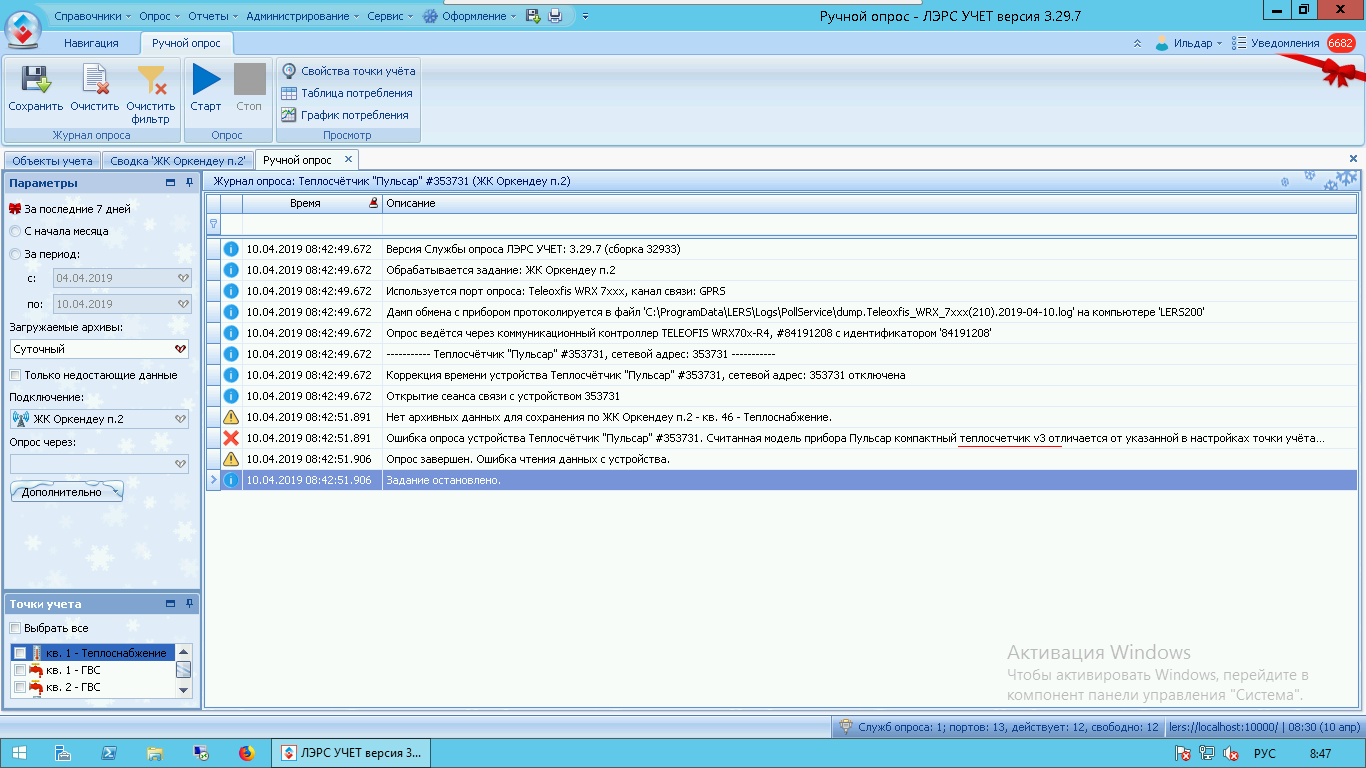Open the 'Опрос через' dropdown

pyautogui.click(x=180, y=464)
